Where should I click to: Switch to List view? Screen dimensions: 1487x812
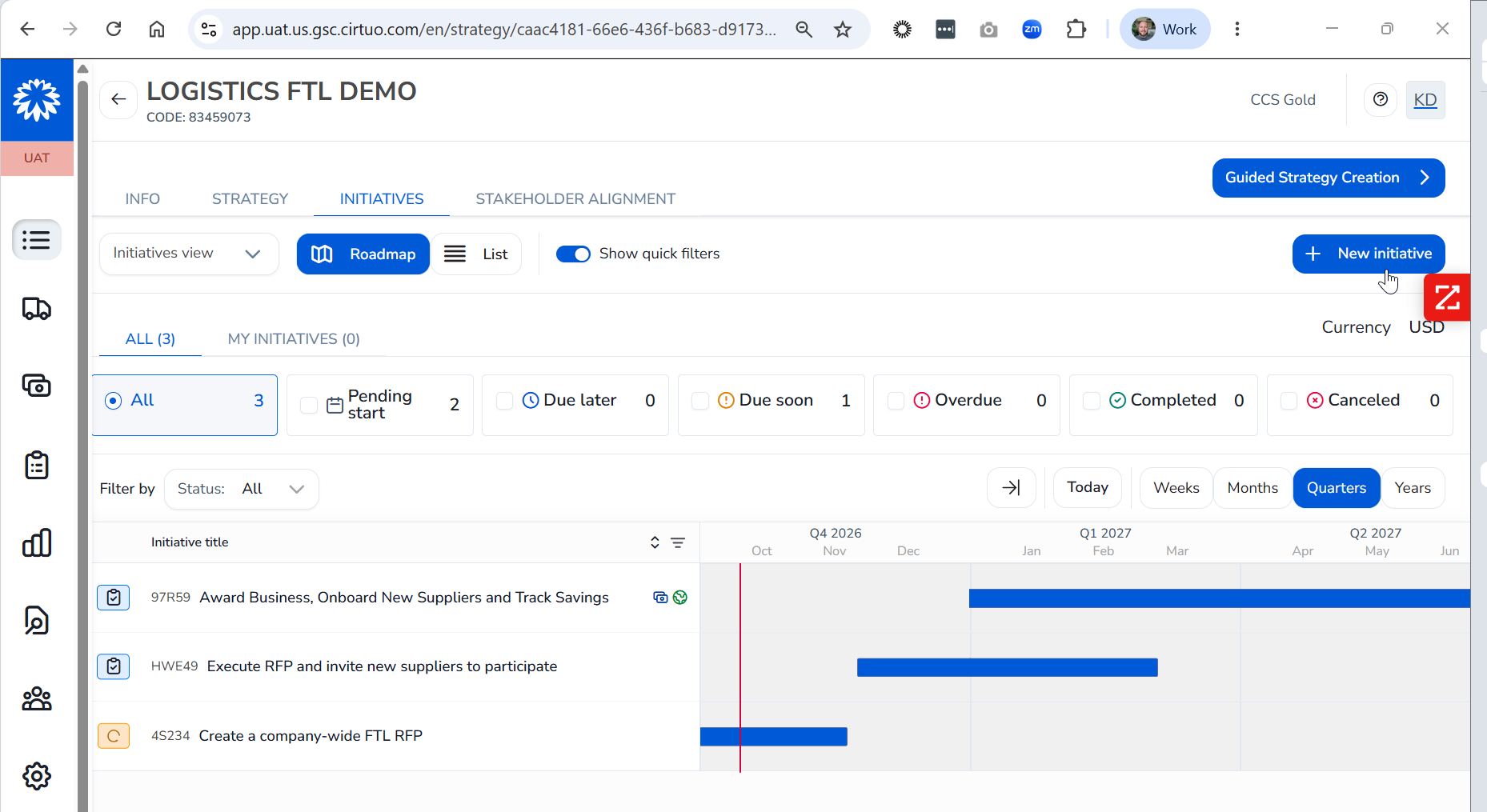pos(478,254)
